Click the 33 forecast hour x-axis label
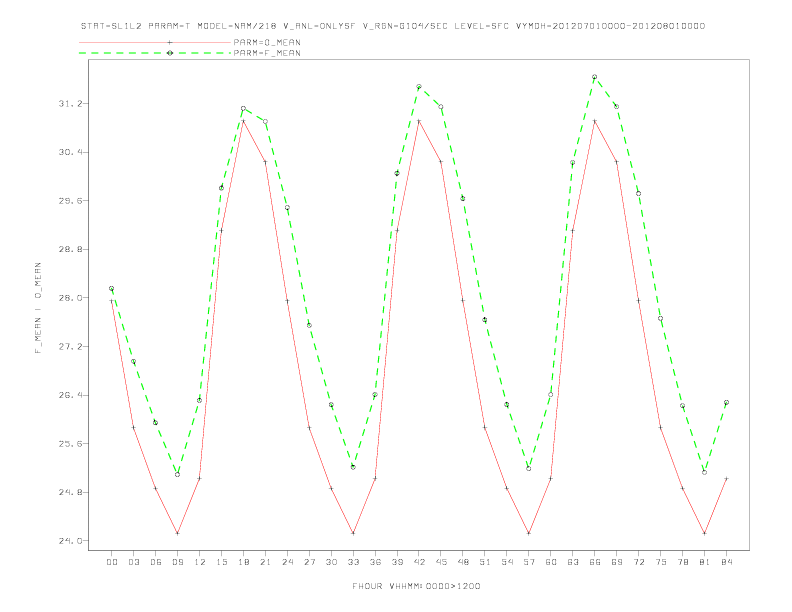Screen dimensions: 792x612 tap(353, 562)
